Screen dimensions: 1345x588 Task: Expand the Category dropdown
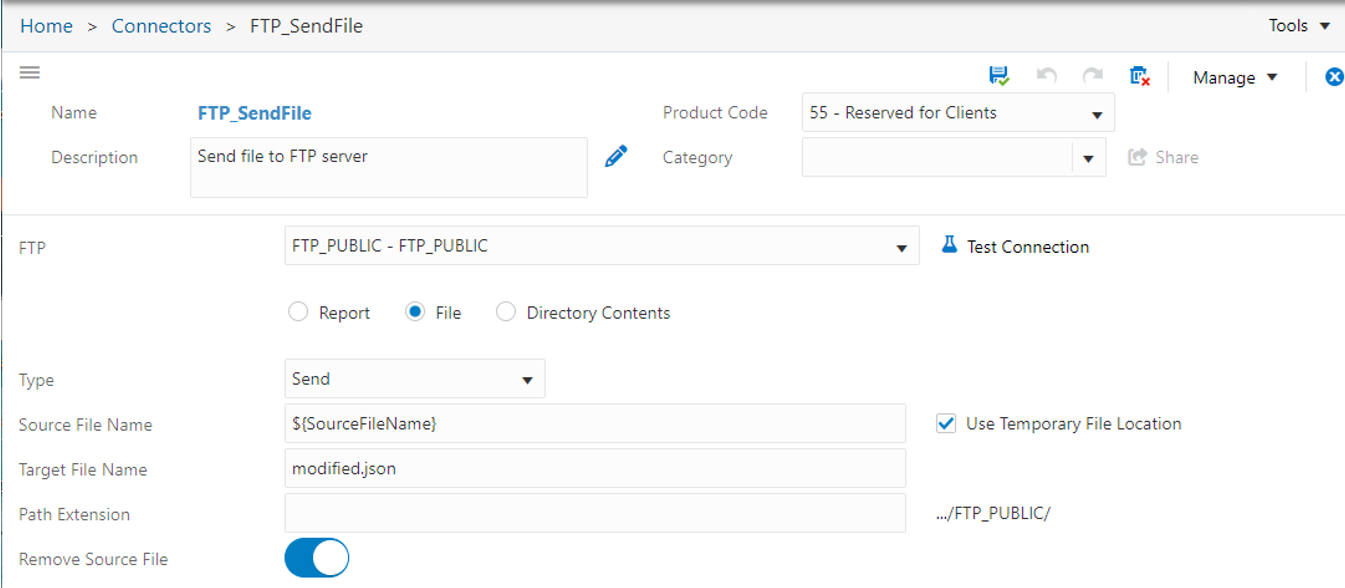coord(1088,157)
